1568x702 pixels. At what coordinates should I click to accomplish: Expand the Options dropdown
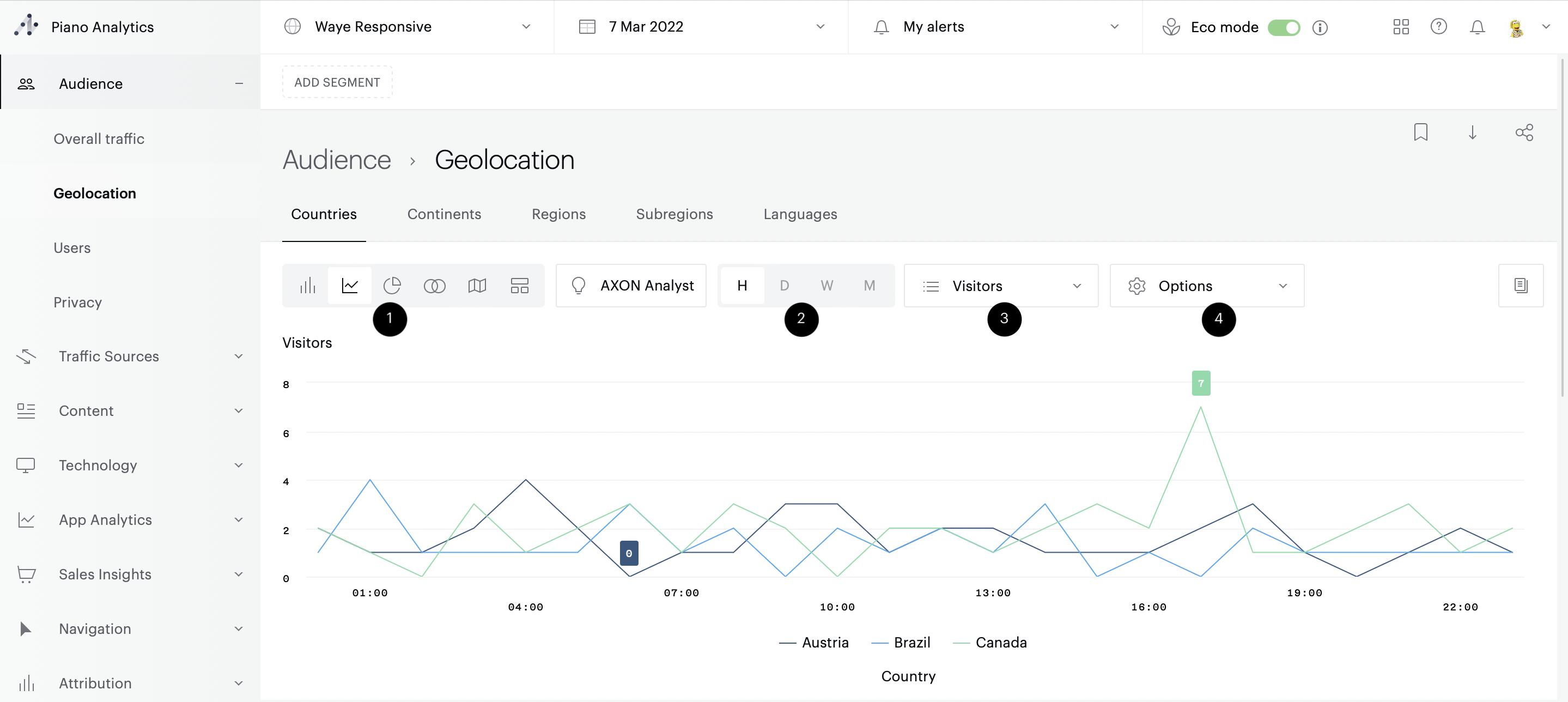tap(1206, 286)
